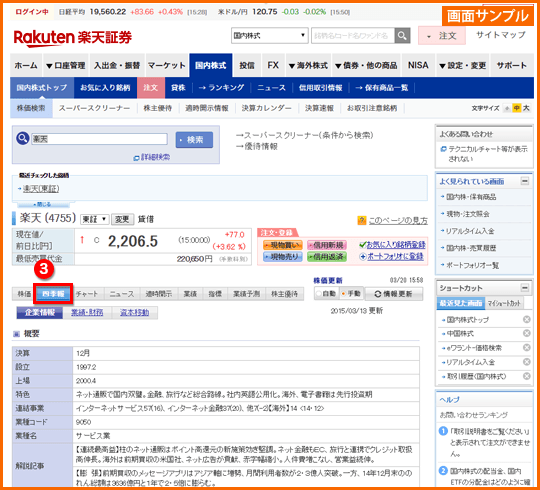Select 自動 price update radio
The height and width of the screenshot is (490, 540).
pos(319,294)
